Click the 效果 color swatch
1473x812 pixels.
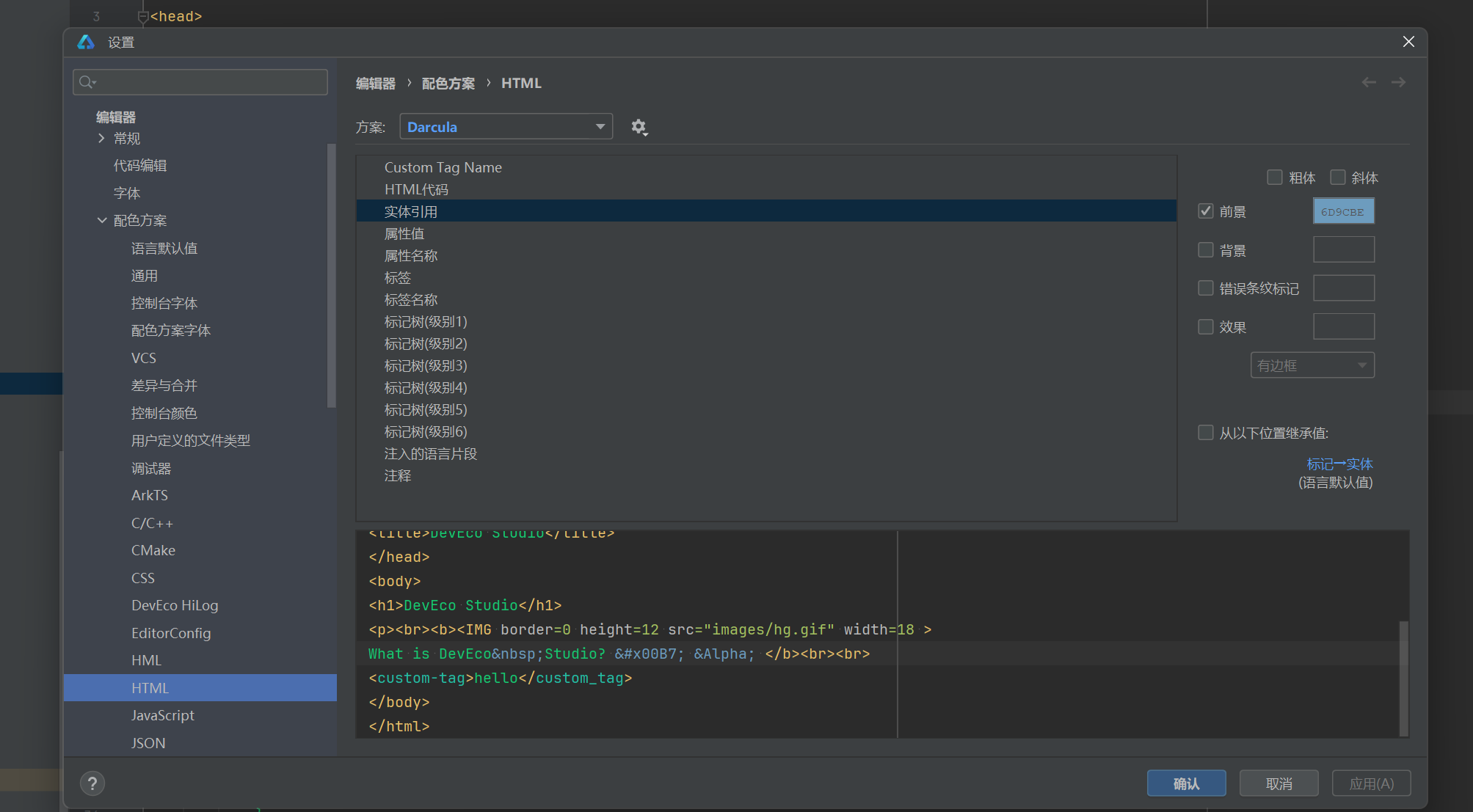(x=1343, y=326)
